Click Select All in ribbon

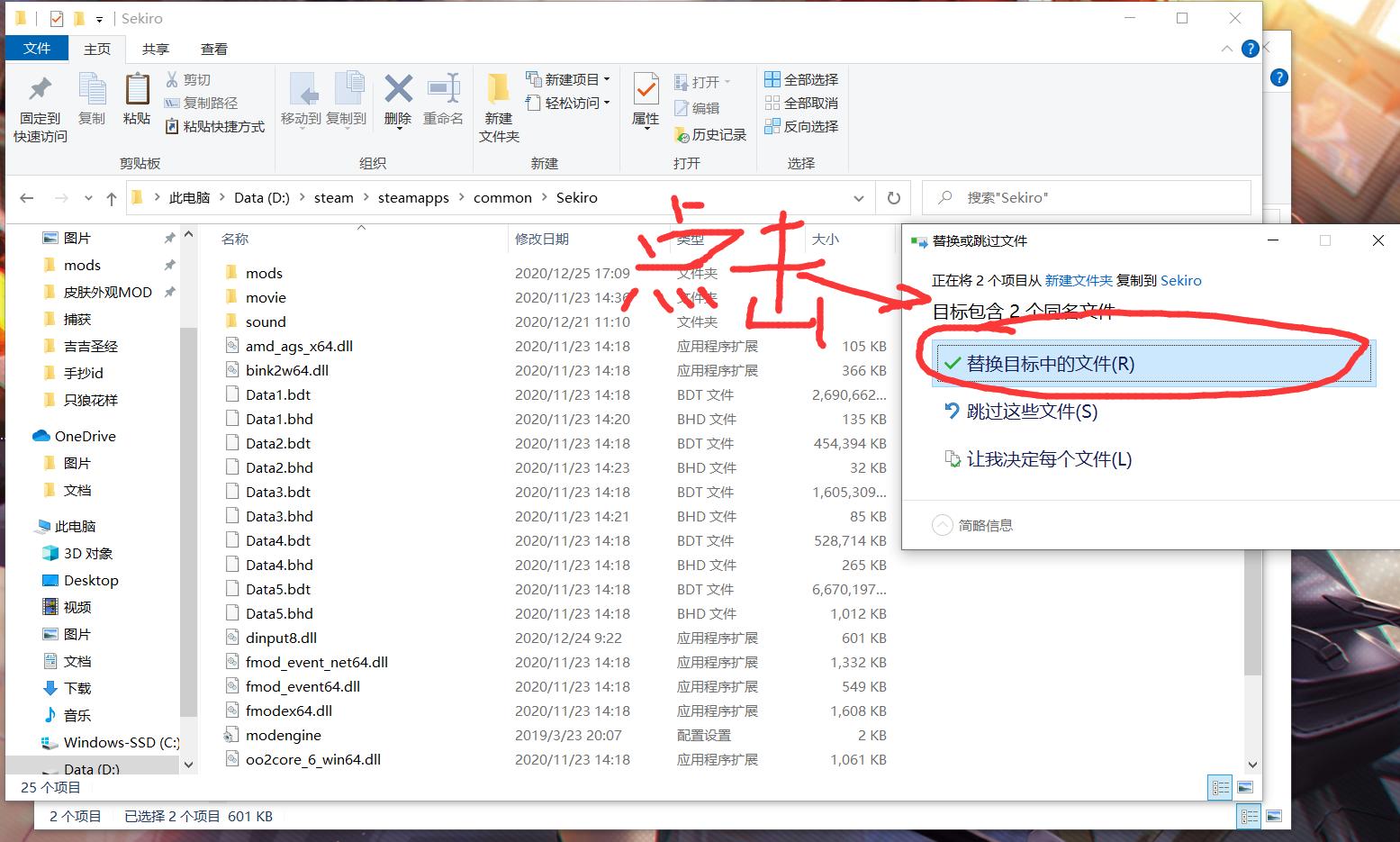pyautogui.click(x=801, y=79)
